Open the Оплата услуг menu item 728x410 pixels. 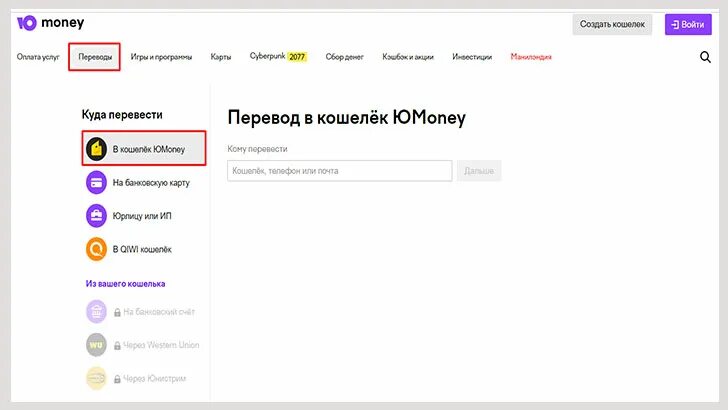click(38, 57)
